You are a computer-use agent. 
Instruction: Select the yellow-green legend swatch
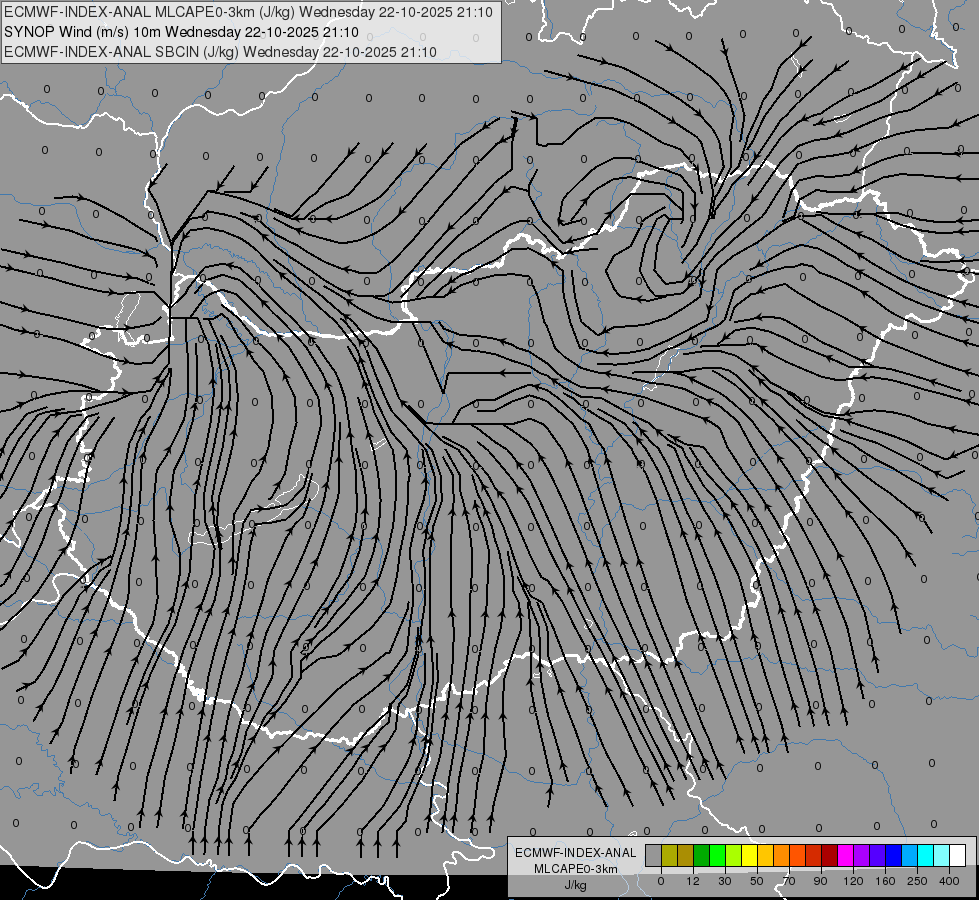pos(734,856)
